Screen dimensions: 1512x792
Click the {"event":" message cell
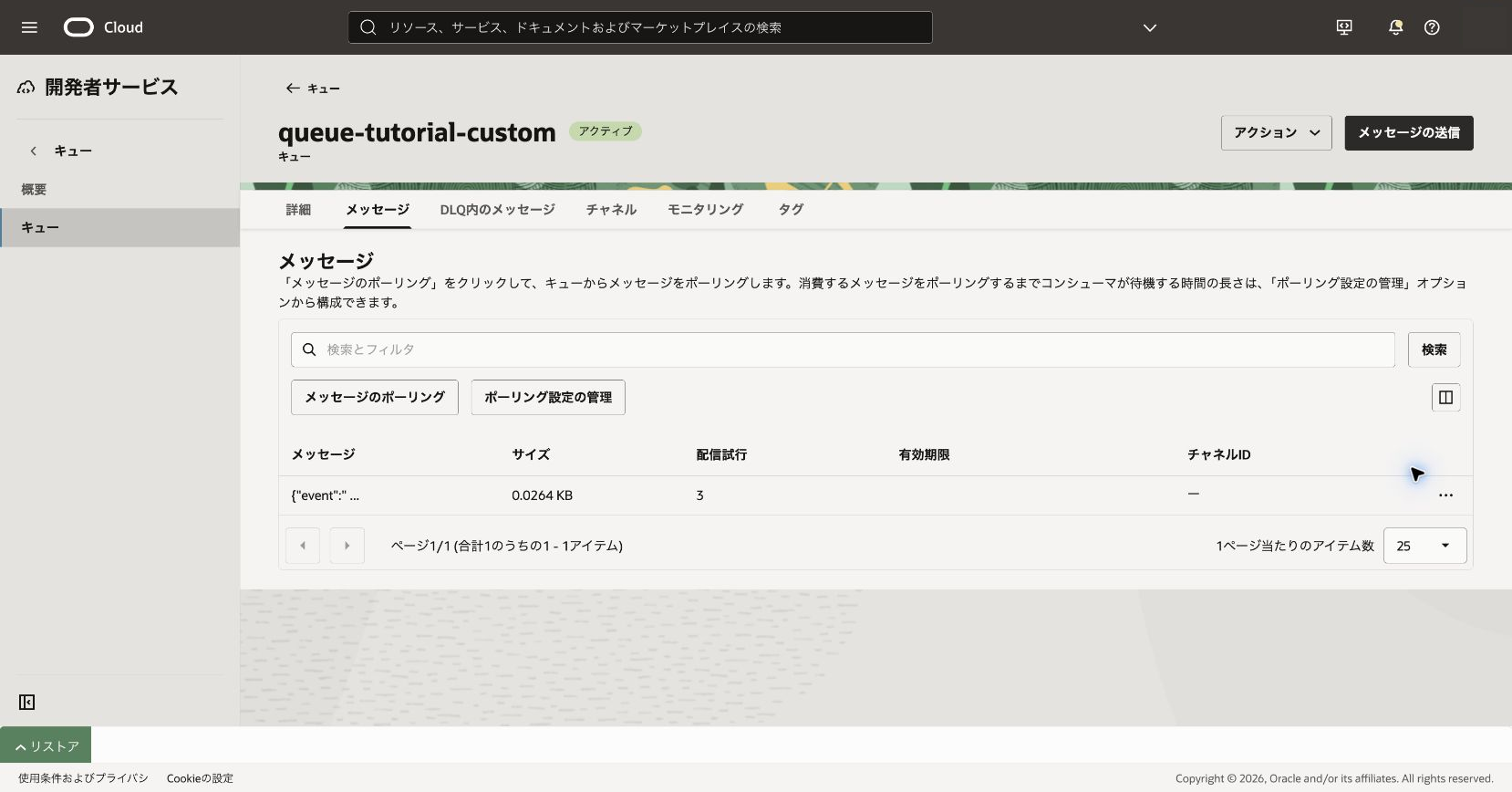tap(326, 495)
